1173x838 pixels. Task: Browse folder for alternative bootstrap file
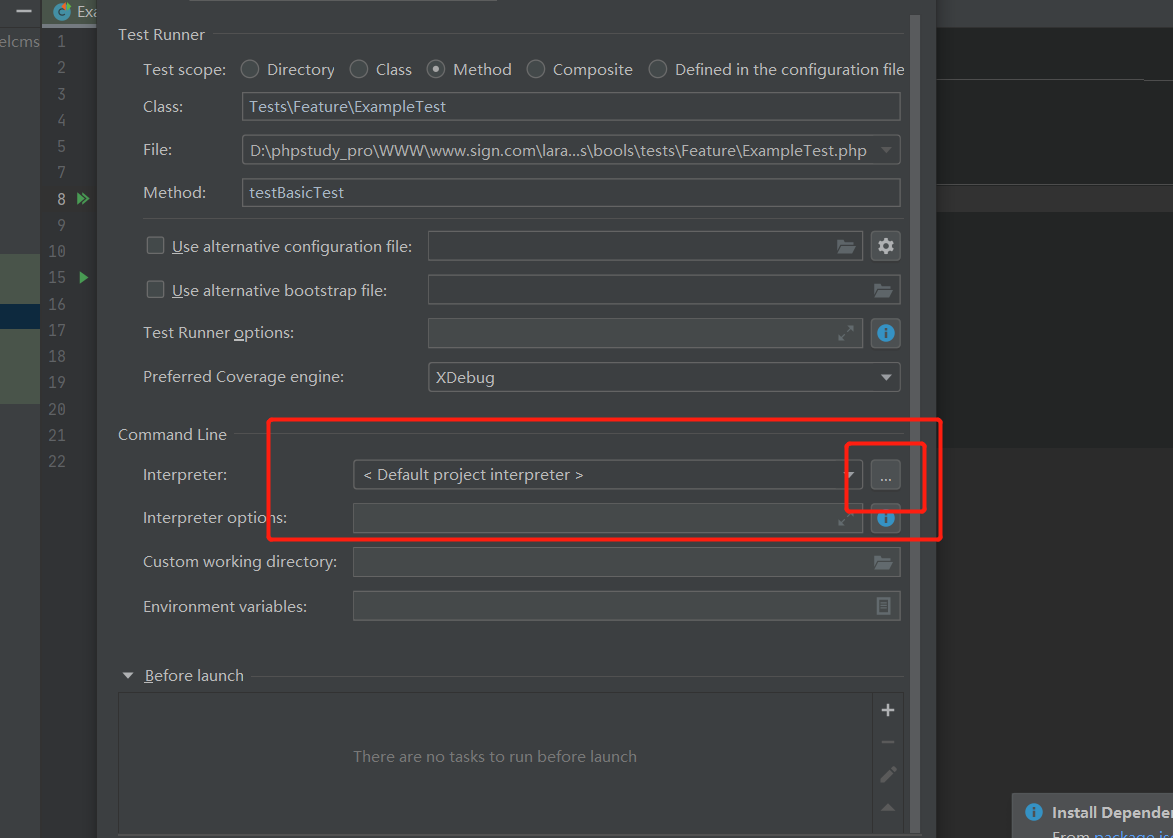pyautogui.click(x=883, y=290)
